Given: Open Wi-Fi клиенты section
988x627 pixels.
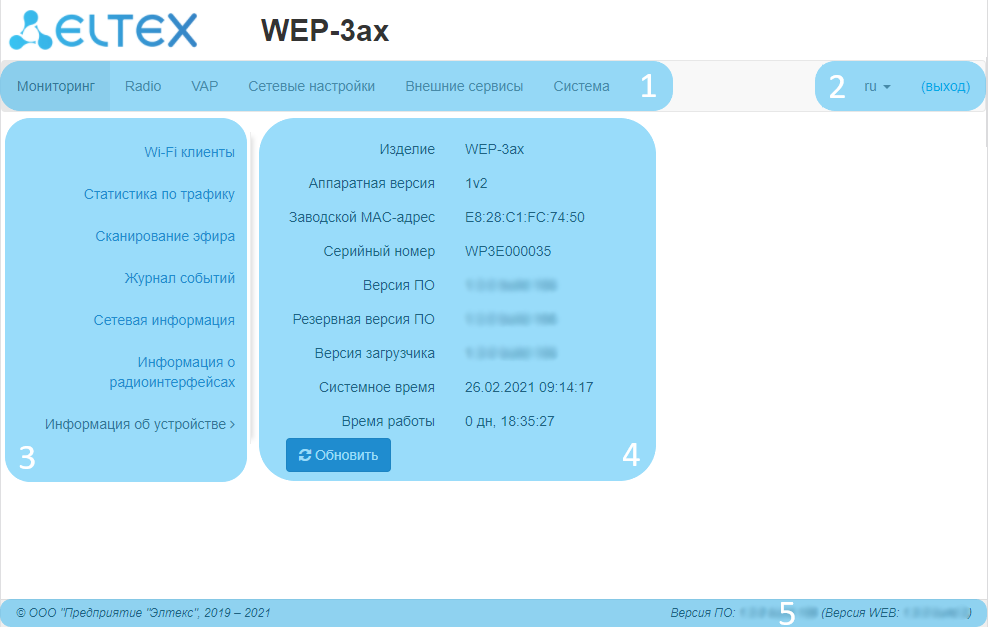Looking at the screenshot, I should pos(190,152).
